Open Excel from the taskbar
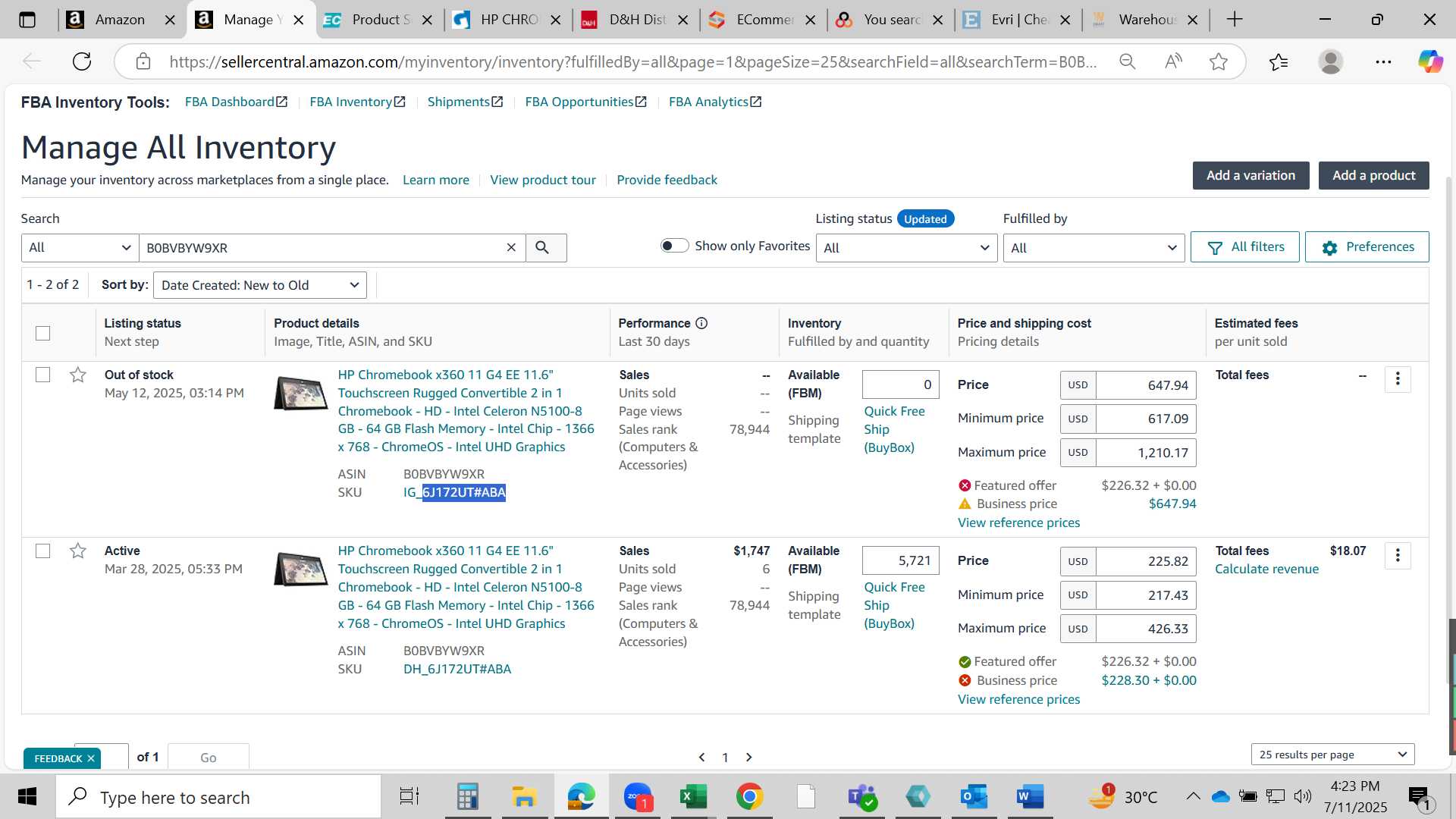 coord(693,797)
